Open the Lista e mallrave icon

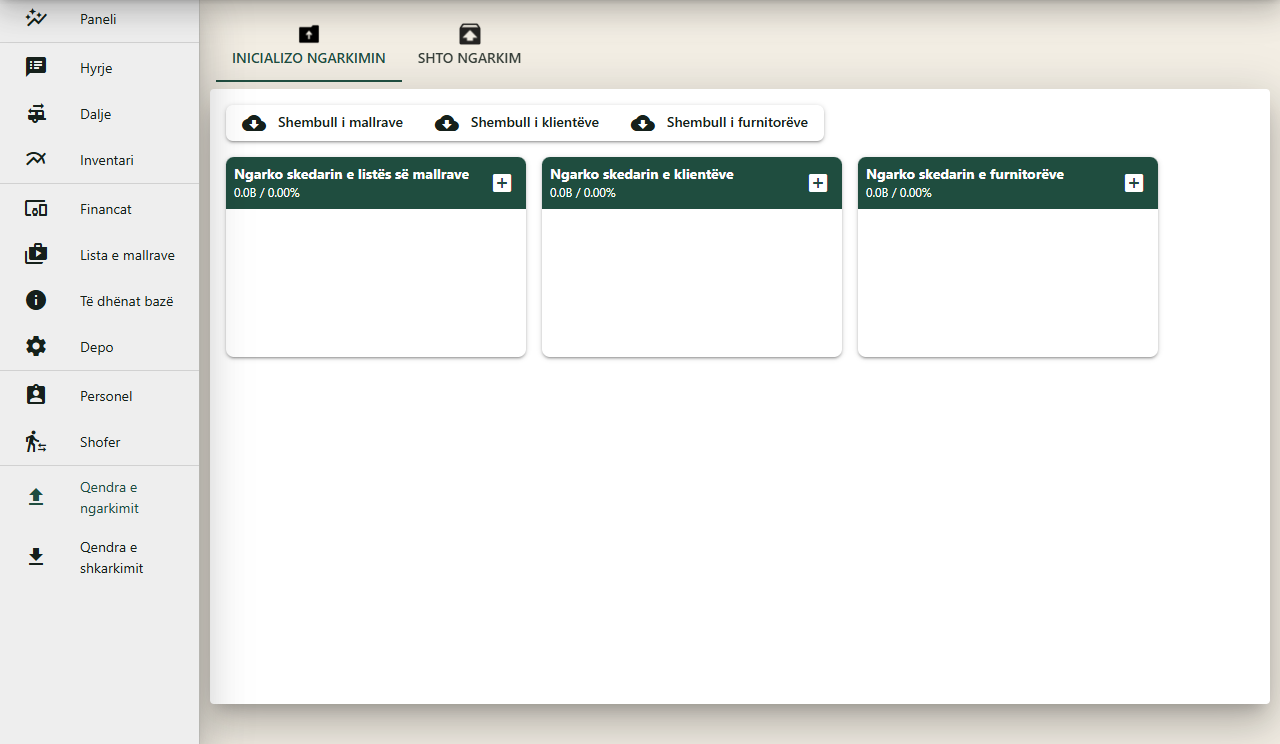coord(36,255)
